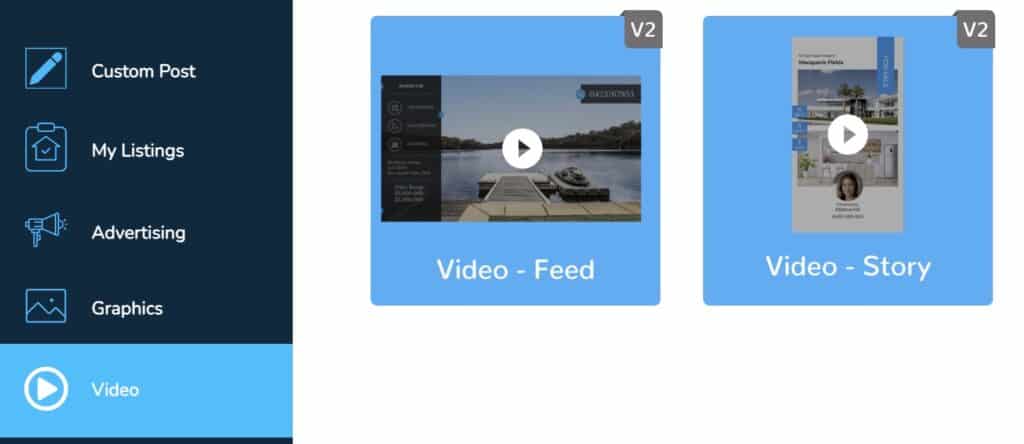Image resolution: width=1024 pixels, height=444 pixels.
Task: Click the Custom Post pencil icon
Action: [46, 68]
